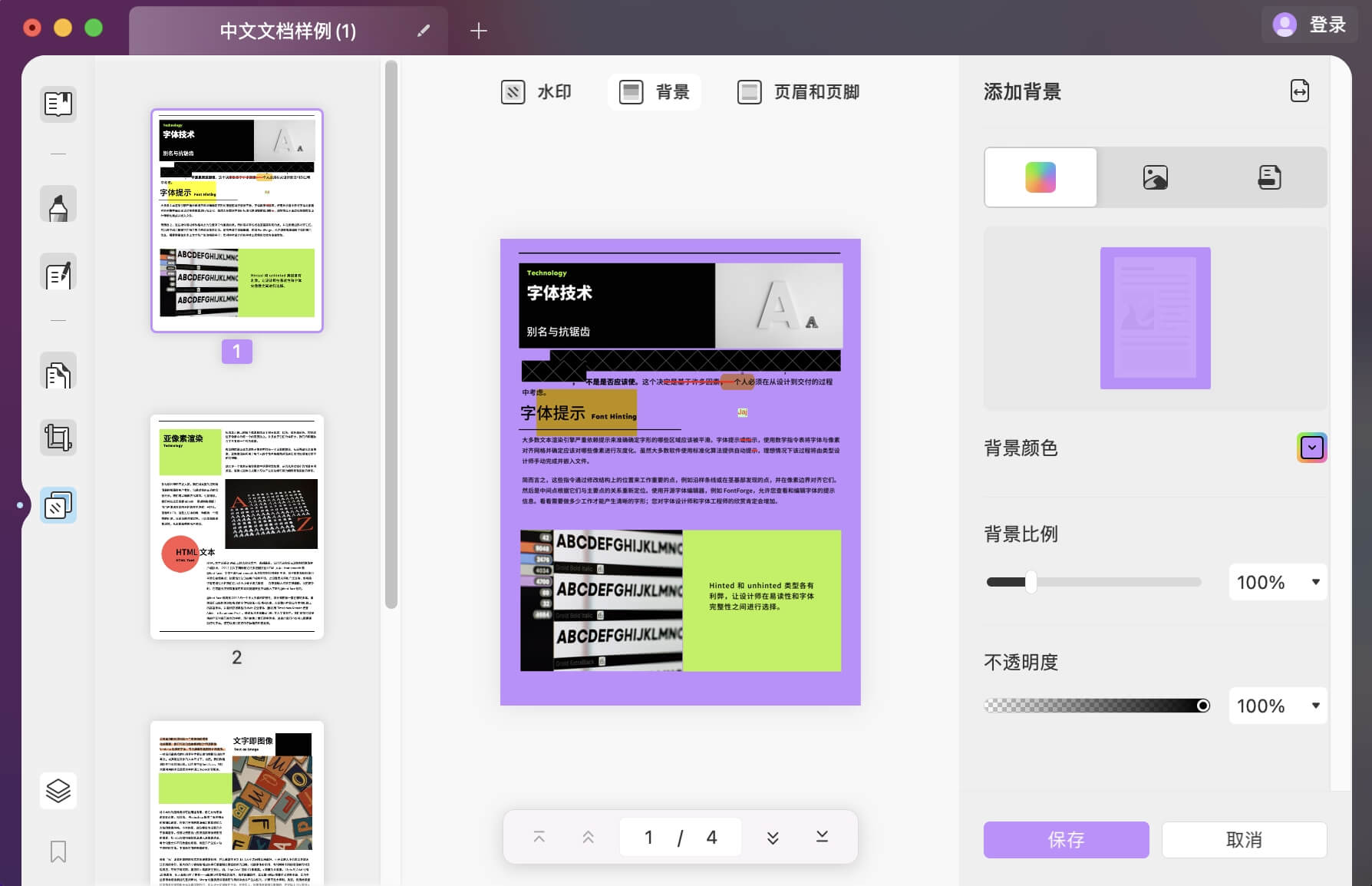Select the color background type
The image size is (1372, 886).
point(1041,177)
